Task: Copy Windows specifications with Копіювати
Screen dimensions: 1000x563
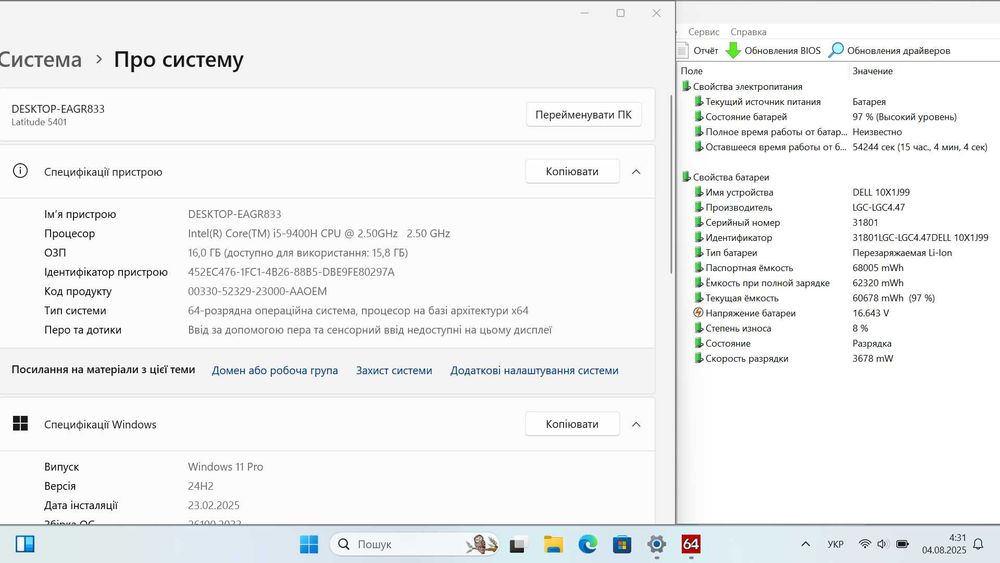Action: click(572, 424)
